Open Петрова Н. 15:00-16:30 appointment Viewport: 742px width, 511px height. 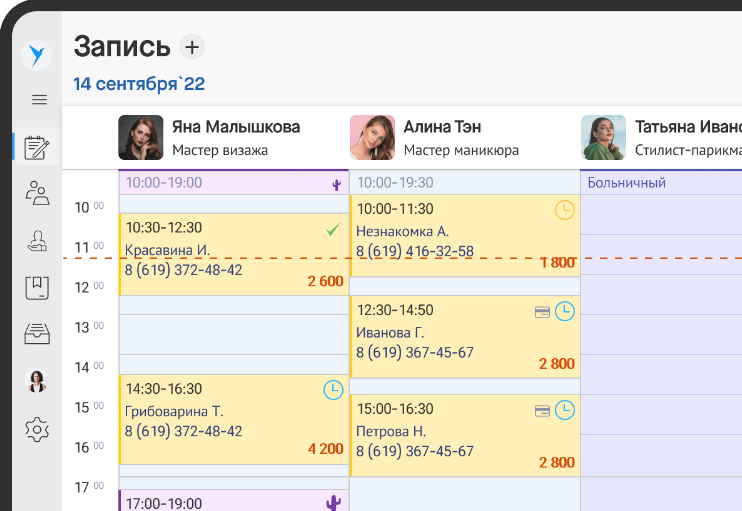(465, 436)
